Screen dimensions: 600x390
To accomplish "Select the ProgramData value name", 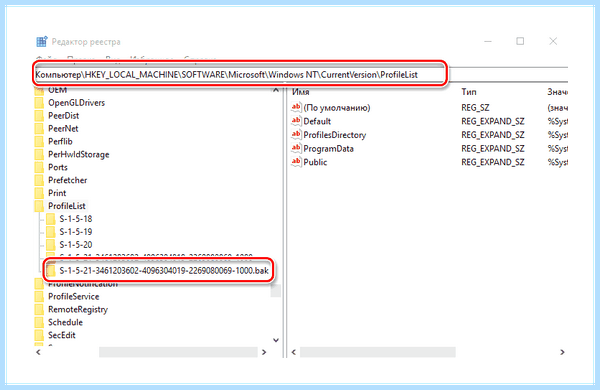I will click(328, 148).
